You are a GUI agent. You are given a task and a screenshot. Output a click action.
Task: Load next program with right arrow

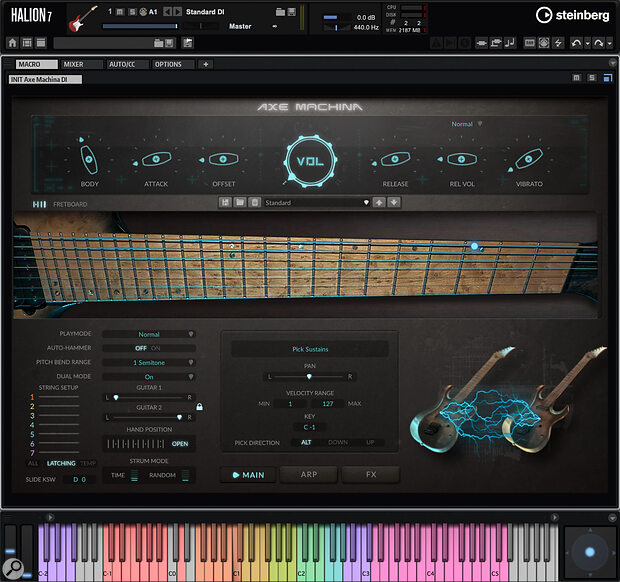pos(178,12)
